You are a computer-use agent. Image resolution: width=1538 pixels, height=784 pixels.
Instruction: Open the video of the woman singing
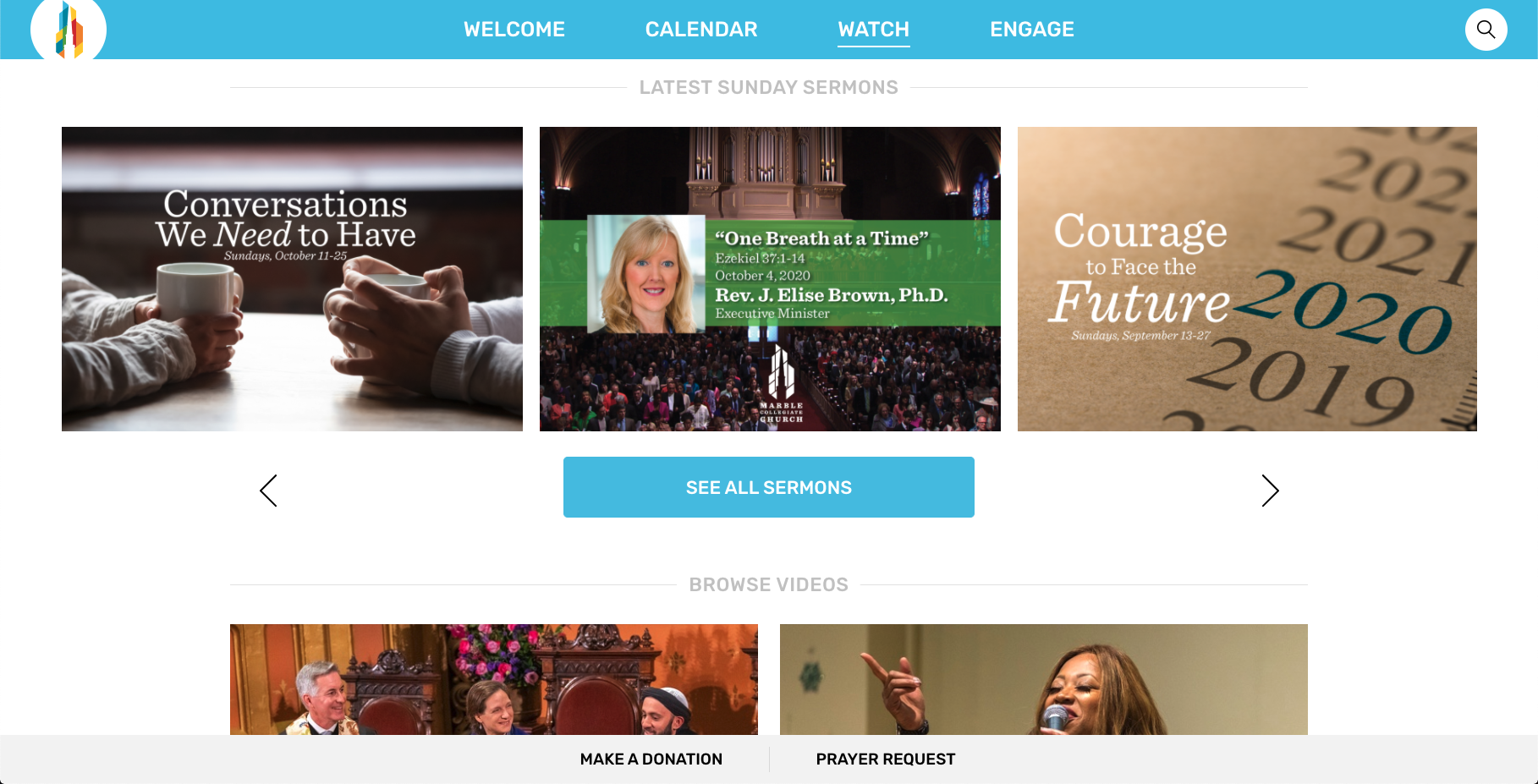pyautogui.click(x=1044, y=679)
